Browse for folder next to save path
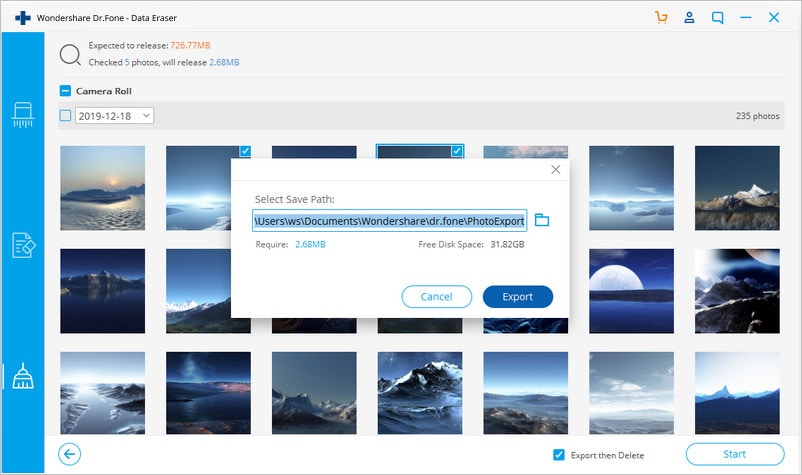Image resolution: width=802 pixels, height=475 pixels. (x=542, y=220)
